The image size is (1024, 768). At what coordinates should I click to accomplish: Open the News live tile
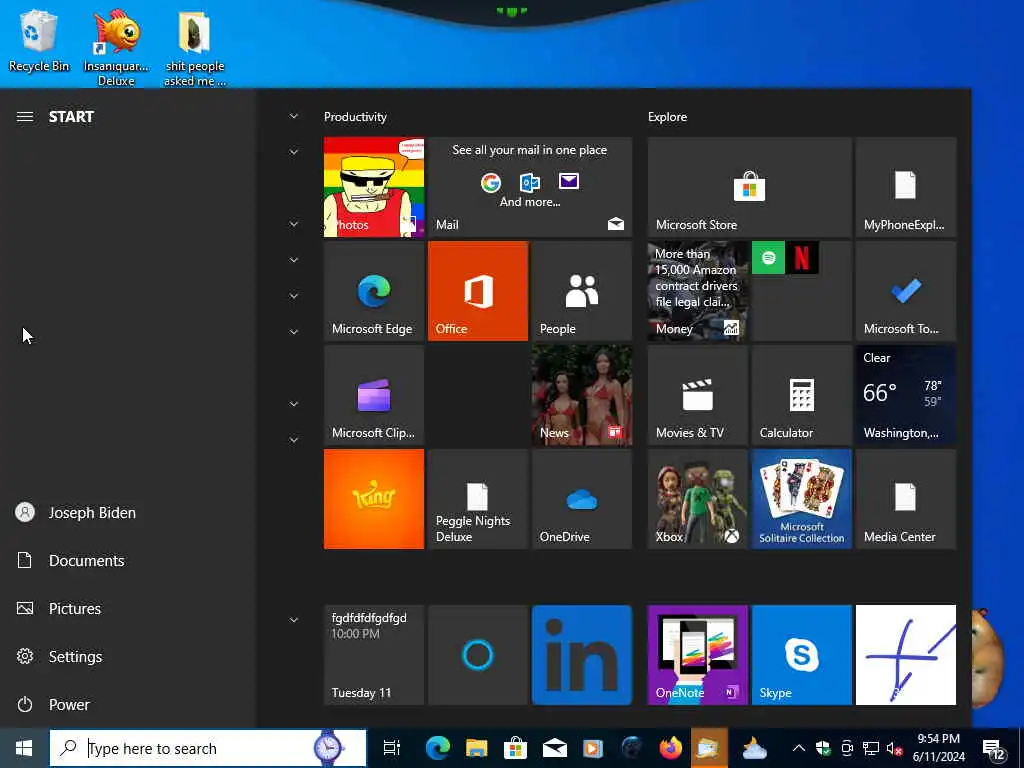(582, 395)
